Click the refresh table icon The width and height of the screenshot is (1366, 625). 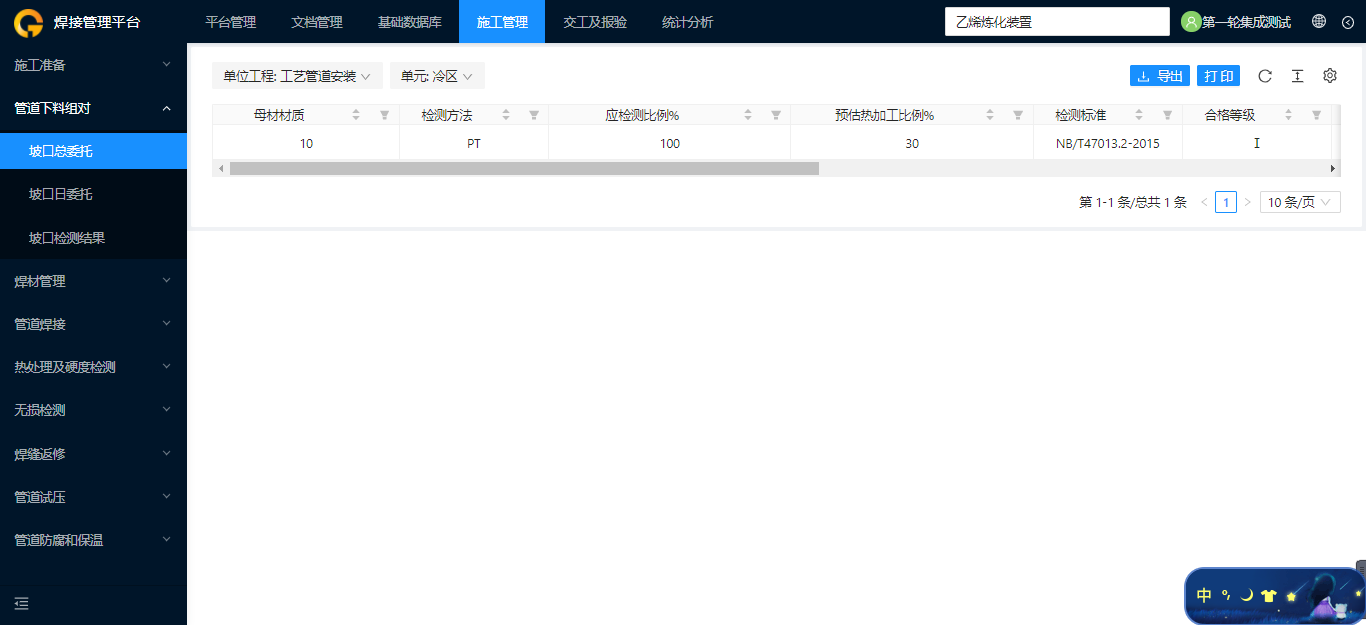(1265, 76)
